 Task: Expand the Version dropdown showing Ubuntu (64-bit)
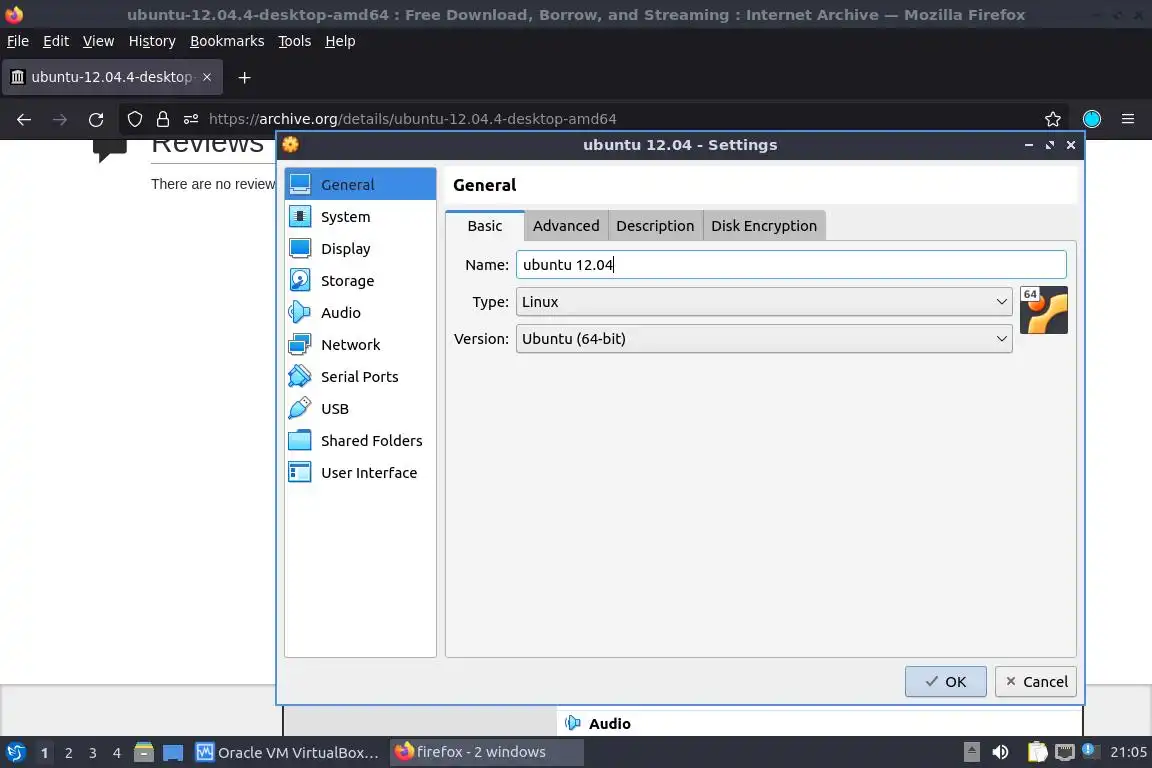(x=764, y=339)
